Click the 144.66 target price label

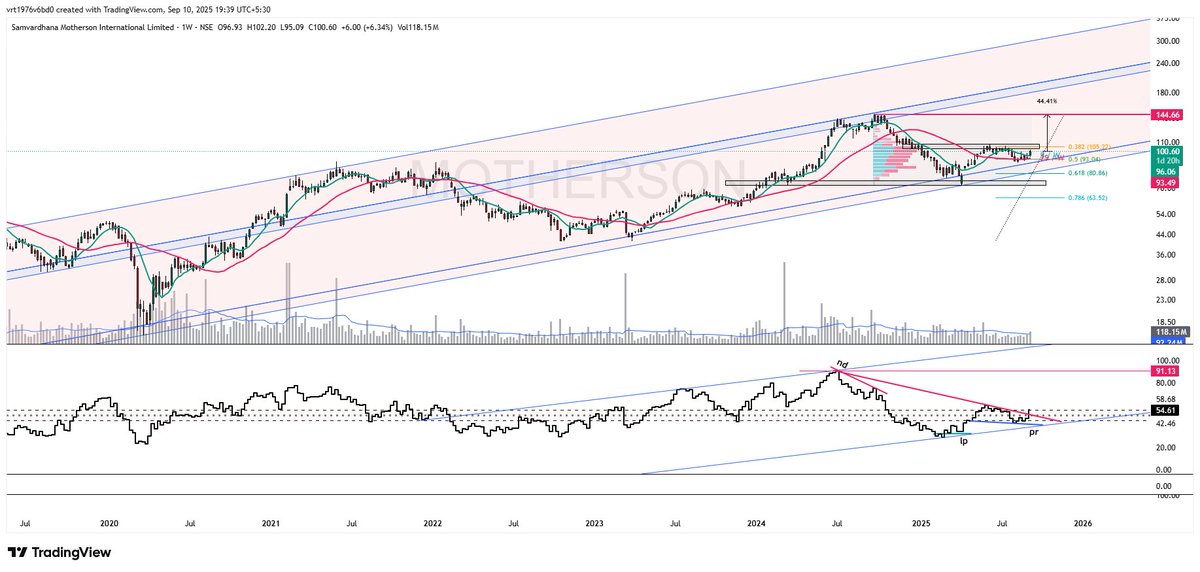point(1168,116)
